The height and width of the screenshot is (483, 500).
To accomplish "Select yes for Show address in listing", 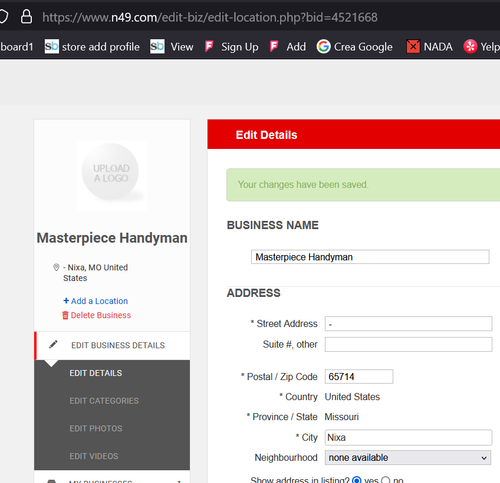I will click(357, 480).
